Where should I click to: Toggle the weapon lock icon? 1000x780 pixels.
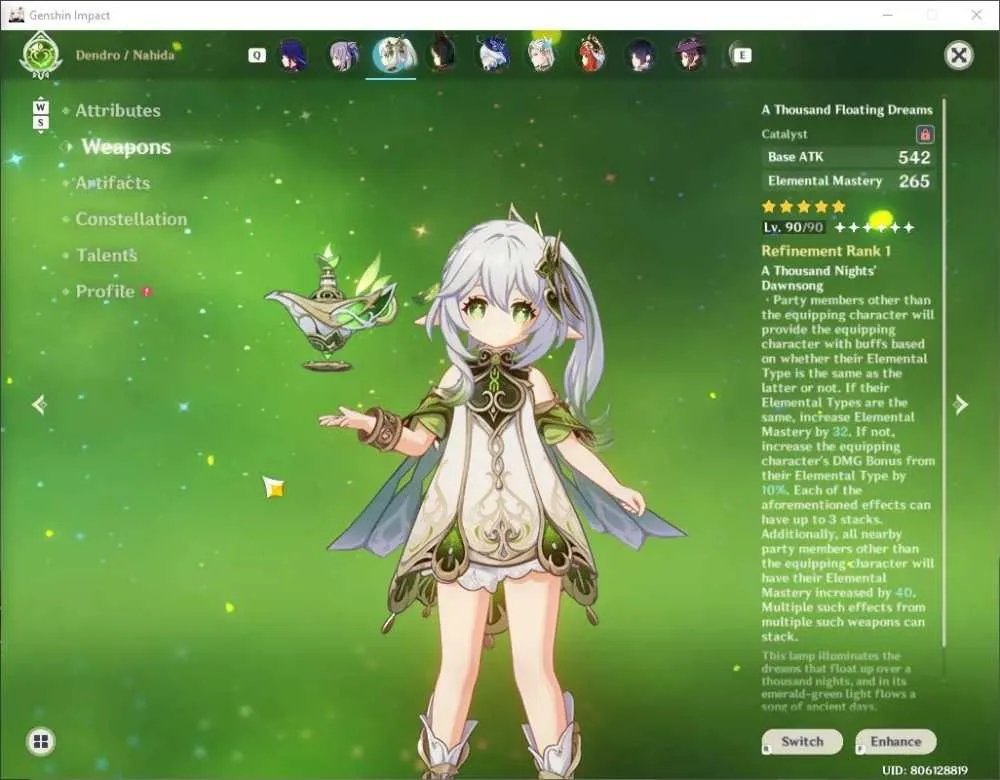925,135
